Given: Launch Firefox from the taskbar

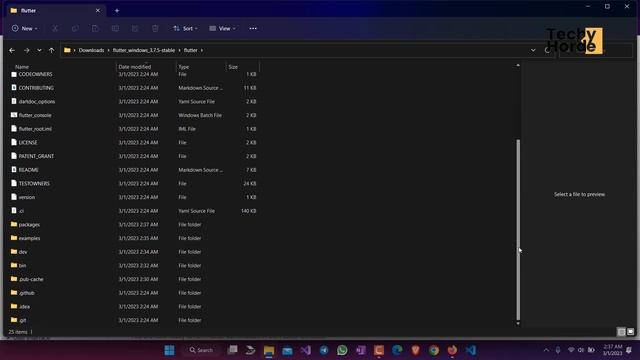Looking at the screenshot, I should pyautogui.click(x=452, y=350).
